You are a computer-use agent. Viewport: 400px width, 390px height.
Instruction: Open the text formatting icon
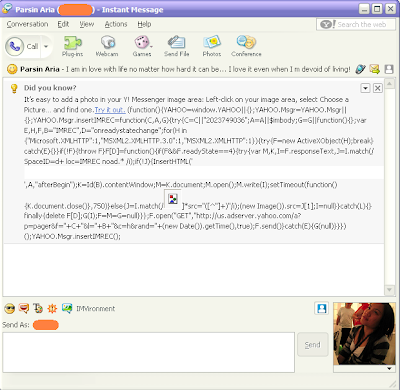pyautogui.click(x=38, y=309)
